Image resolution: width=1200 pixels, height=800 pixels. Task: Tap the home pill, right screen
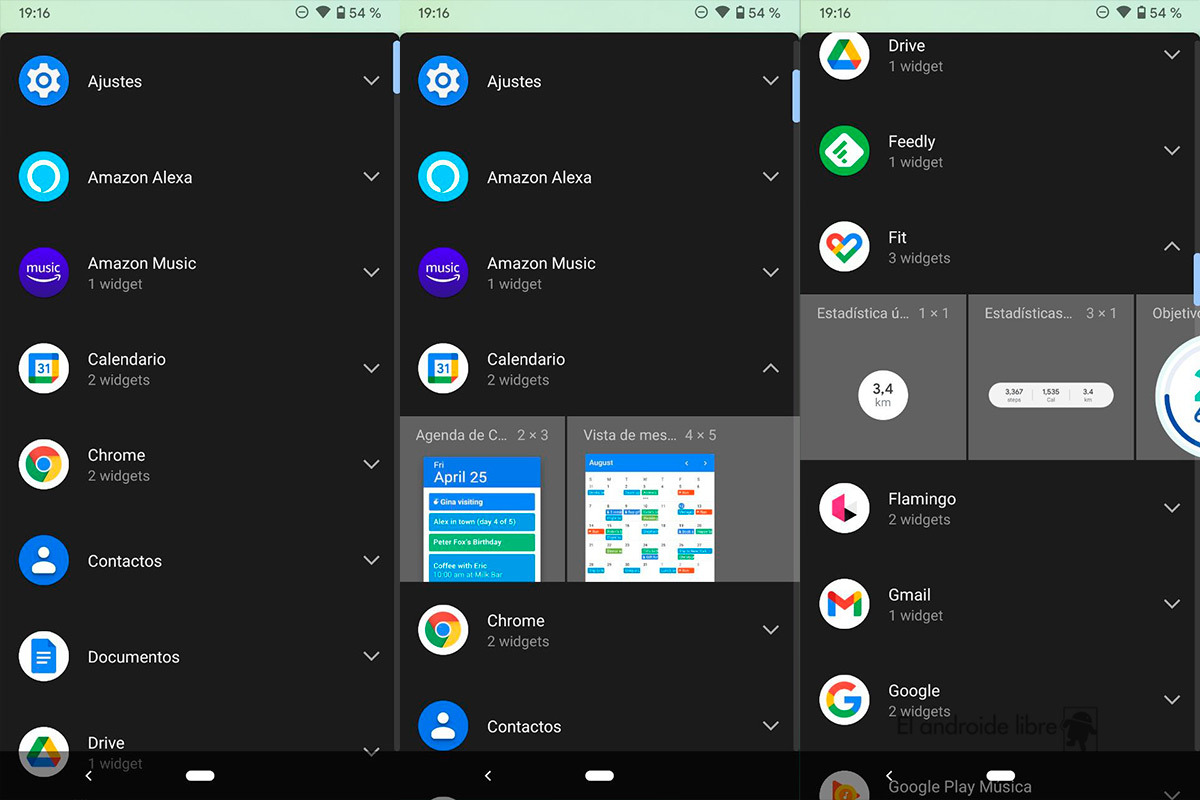click(x=1001, y=775)
